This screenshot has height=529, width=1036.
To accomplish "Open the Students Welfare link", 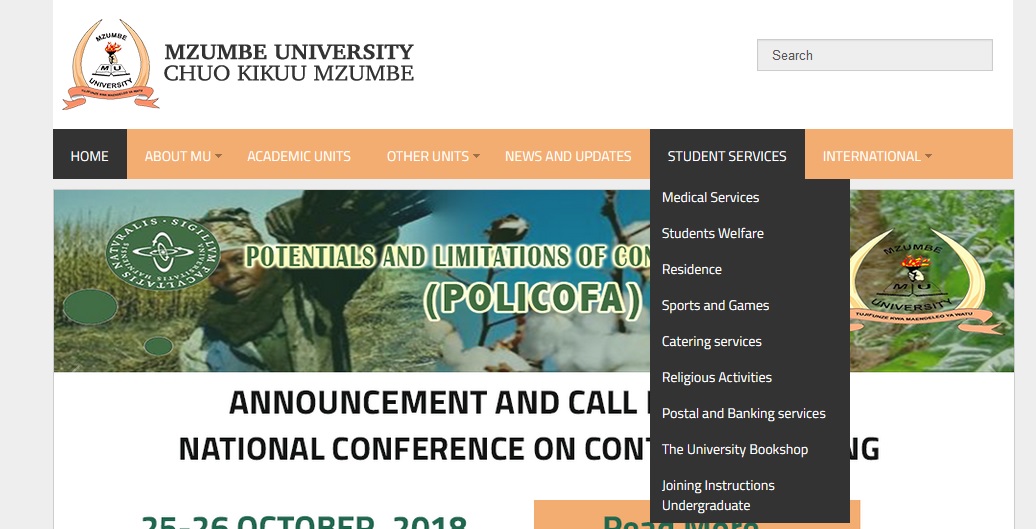I will coord(712,234).
